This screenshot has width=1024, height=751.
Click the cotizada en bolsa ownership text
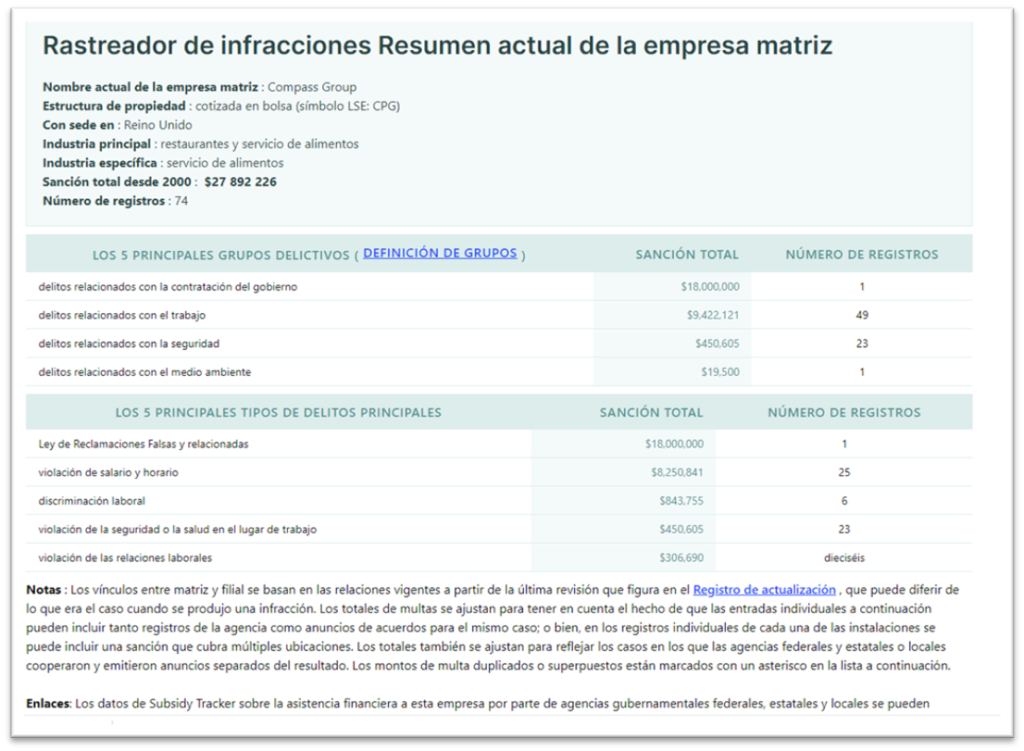298,106
